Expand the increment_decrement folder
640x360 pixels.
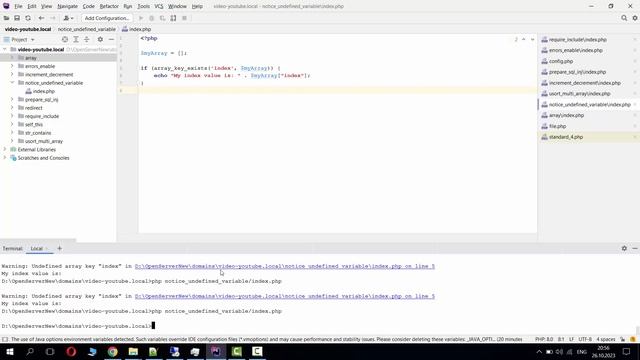(x=12, y=74)
